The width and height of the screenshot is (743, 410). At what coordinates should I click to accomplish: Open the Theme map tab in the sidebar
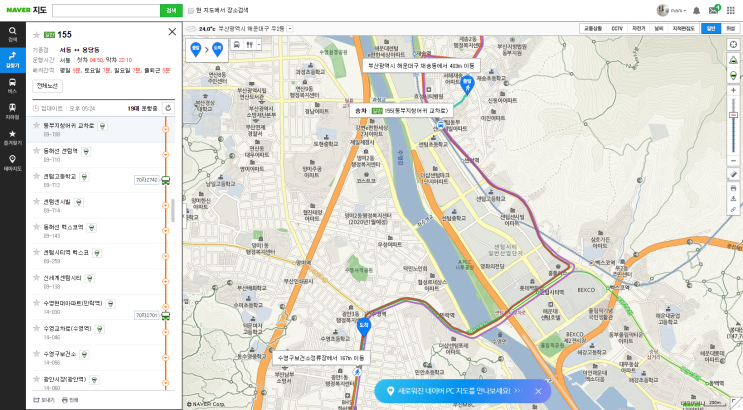tap(12, 163)
